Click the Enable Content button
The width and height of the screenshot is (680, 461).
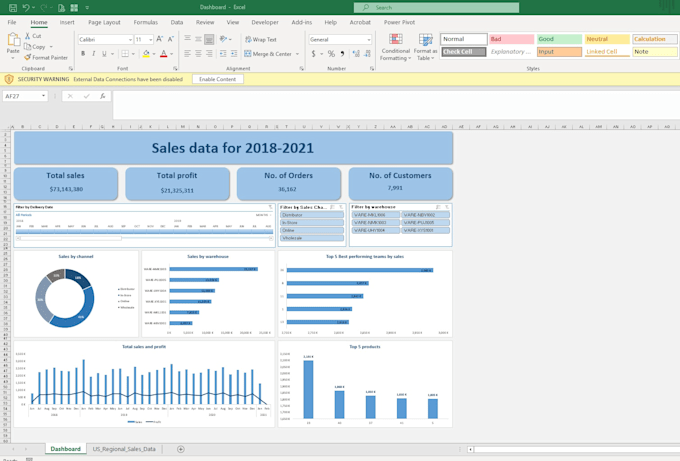pos(217,79)
